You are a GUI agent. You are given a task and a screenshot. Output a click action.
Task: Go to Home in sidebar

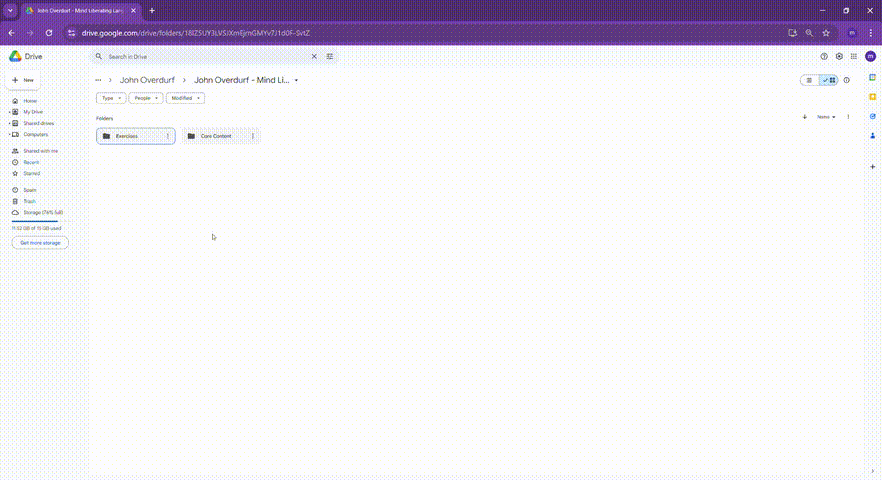click(30, 101)
